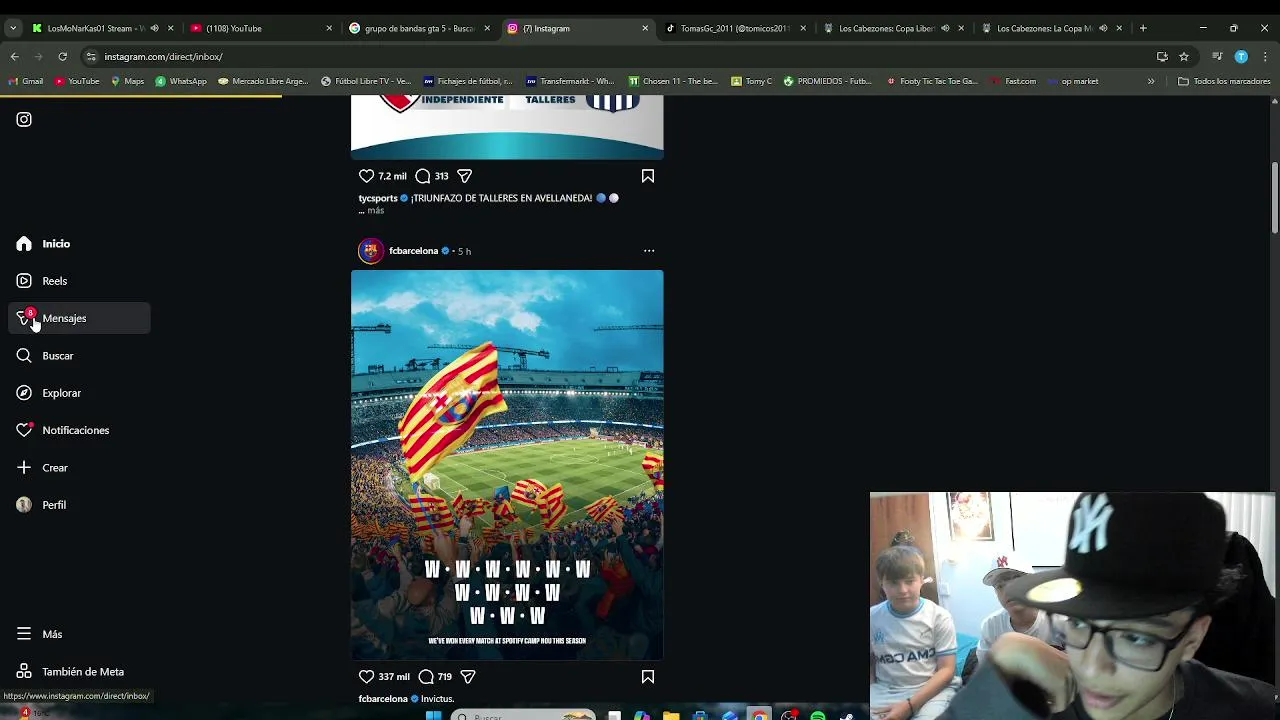Expand the Más hamburger menu
Viewport: 1280px width, 720px height.
pos(24,634)
